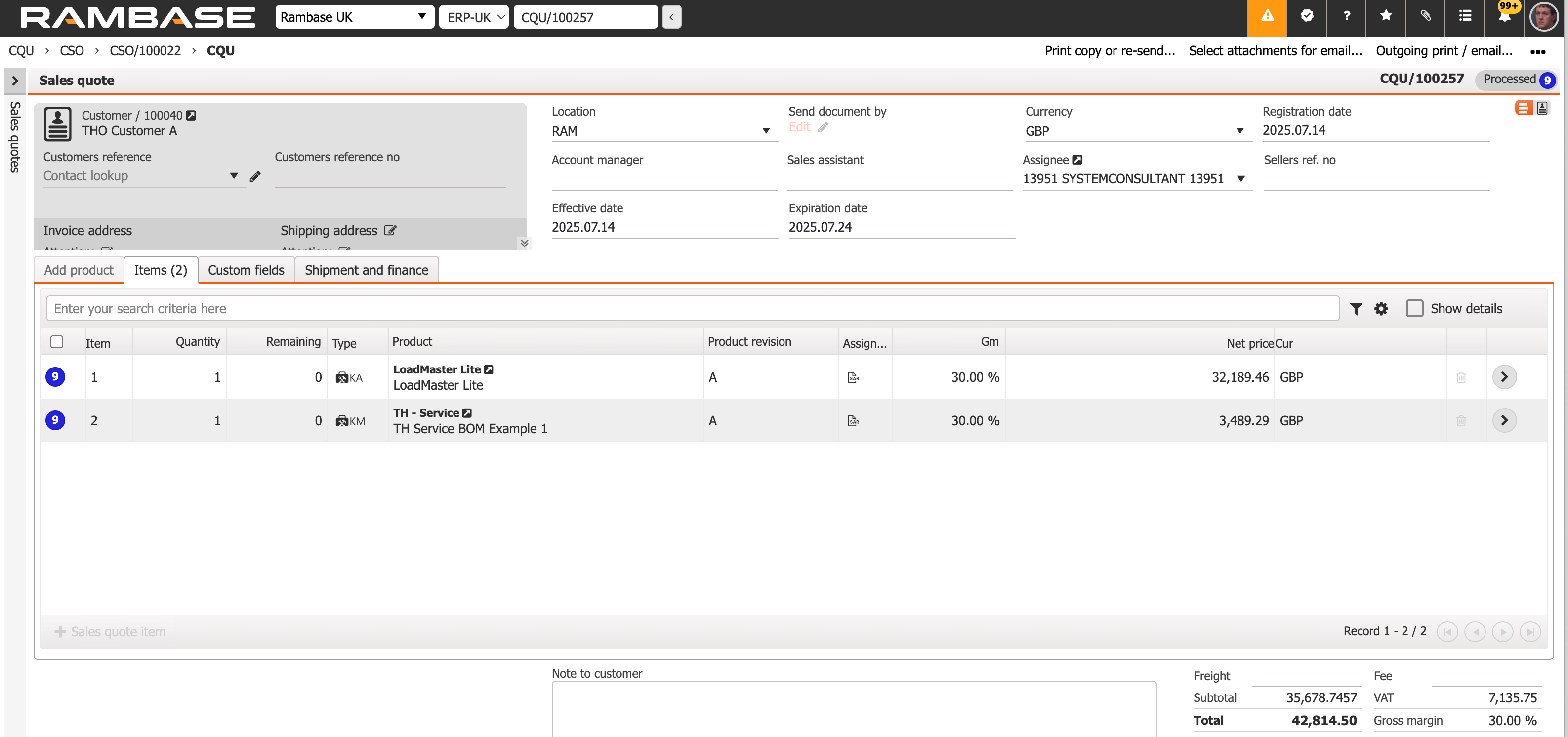
Task: Click the back arrow next to program field
Action: click(x=671, y=17)
